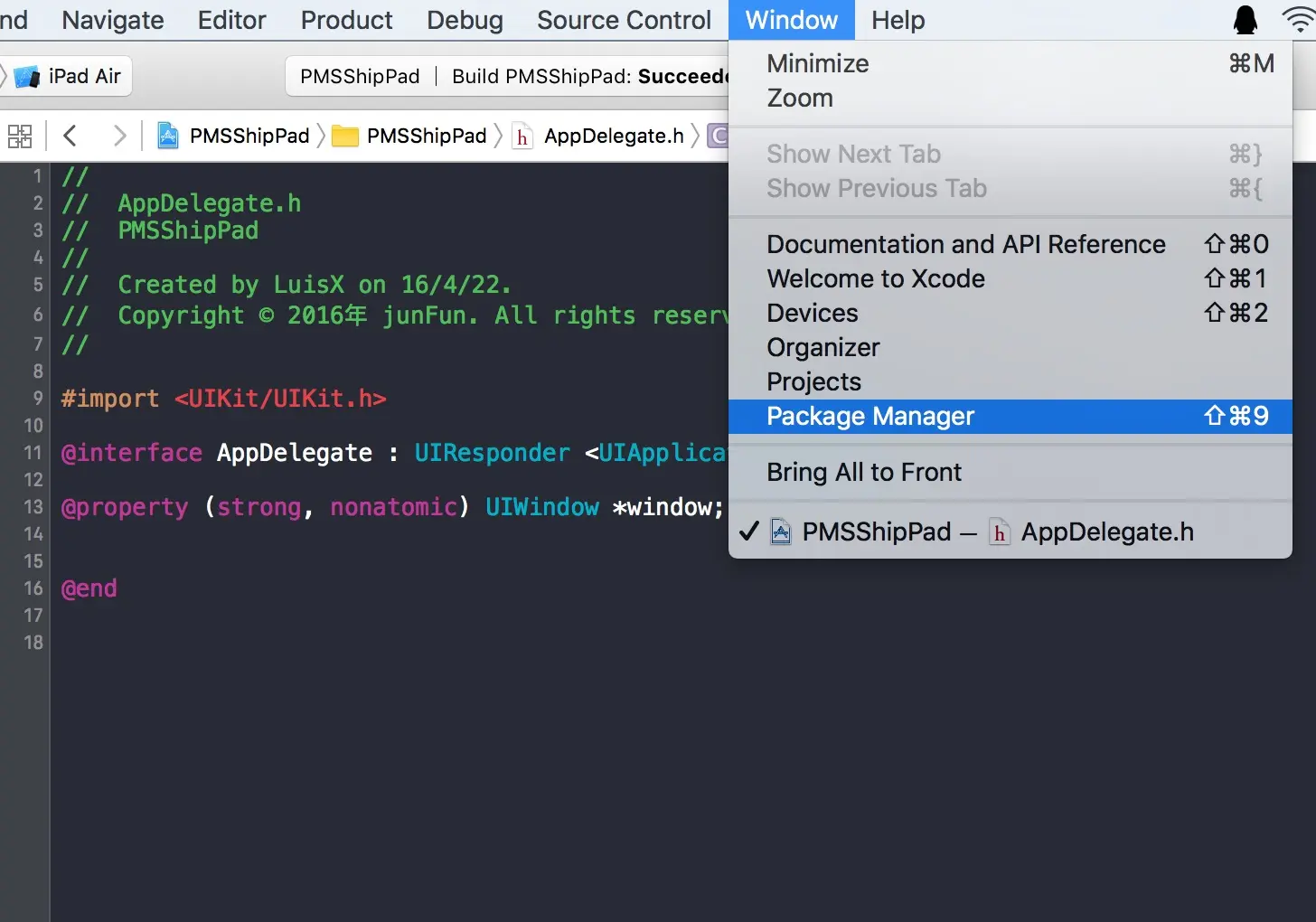The height and width of the screenshot is (922, 1316).
Task: Open the related items grid icon
Action: (20, 136)
